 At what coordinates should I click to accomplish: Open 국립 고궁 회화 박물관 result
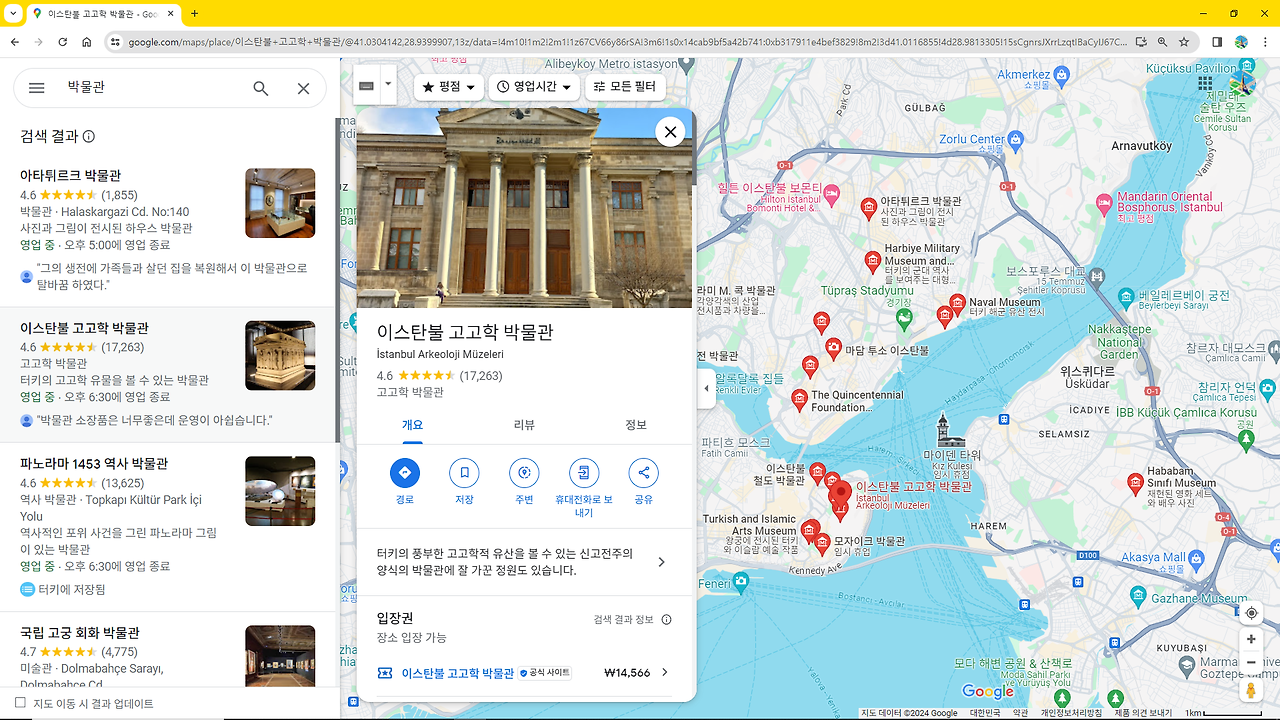click(80, 633)
